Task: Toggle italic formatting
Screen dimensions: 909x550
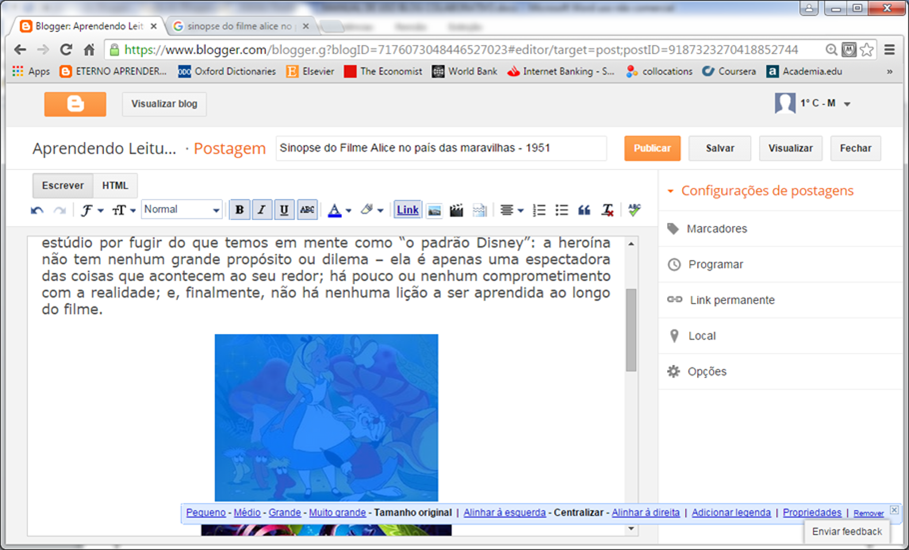Action: pyautogui.click(x=261, y=210)
